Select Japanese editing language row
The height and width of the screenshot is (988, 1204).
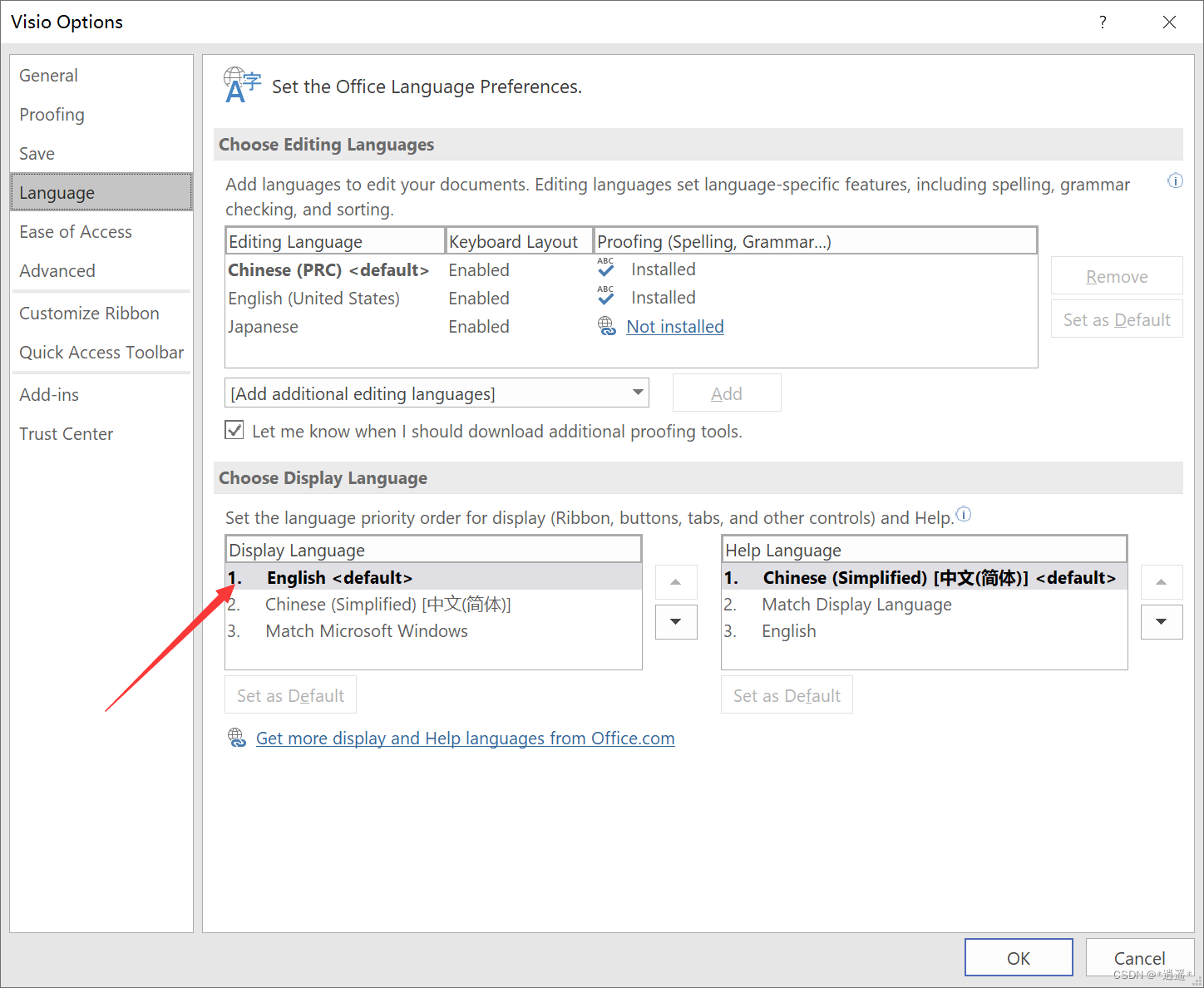click(631, 327)
